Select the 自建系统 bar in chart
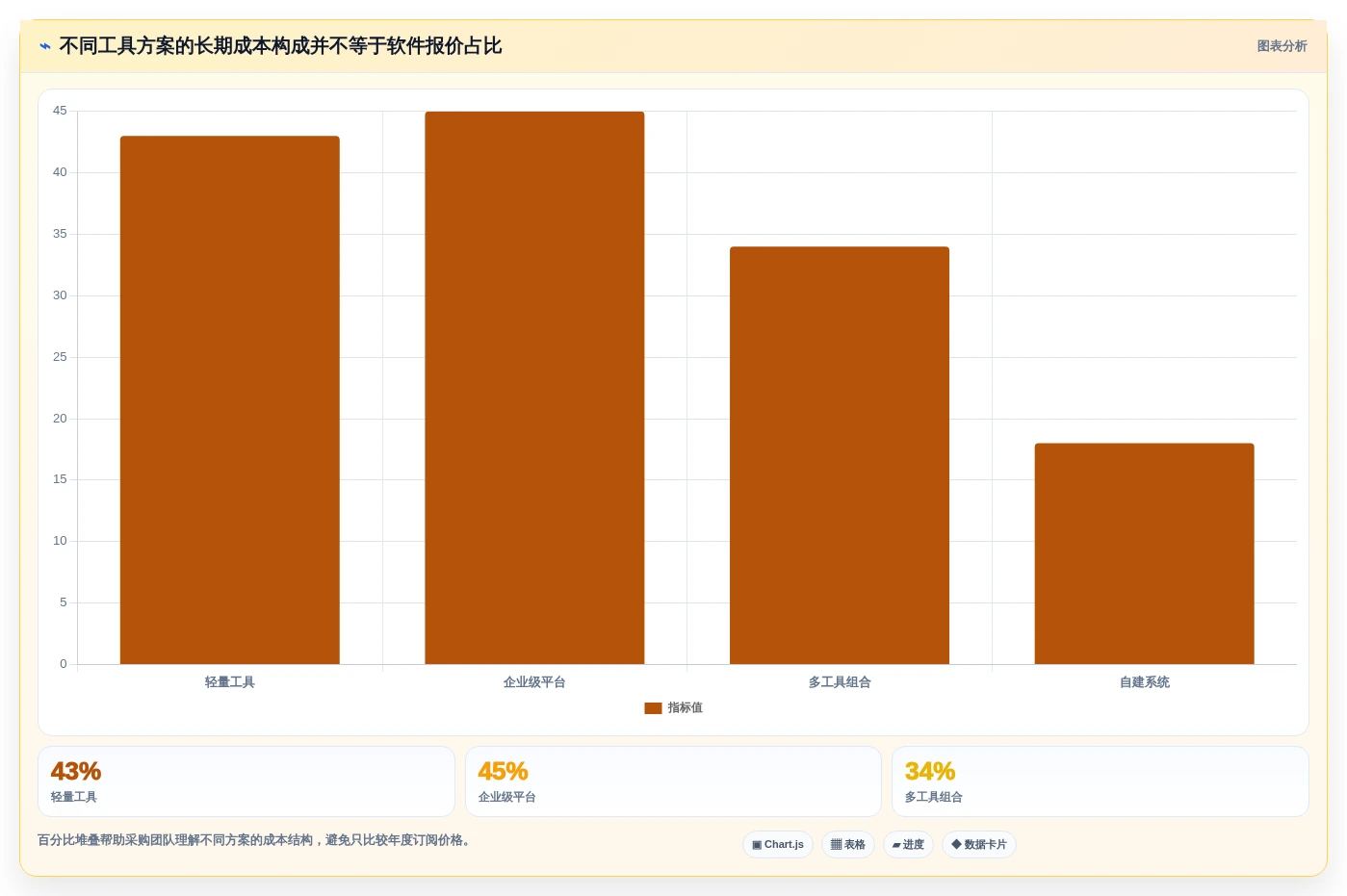The width and height of the screenshot is (1347, 896). pos(1144,553)
